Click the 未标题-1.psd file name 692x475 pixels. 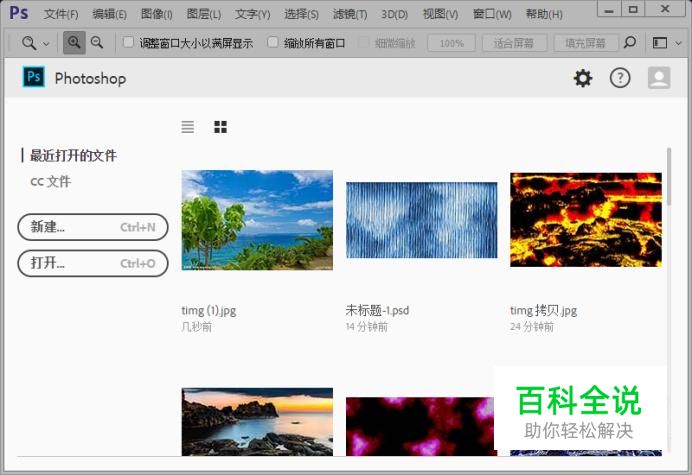pos(377,310)
